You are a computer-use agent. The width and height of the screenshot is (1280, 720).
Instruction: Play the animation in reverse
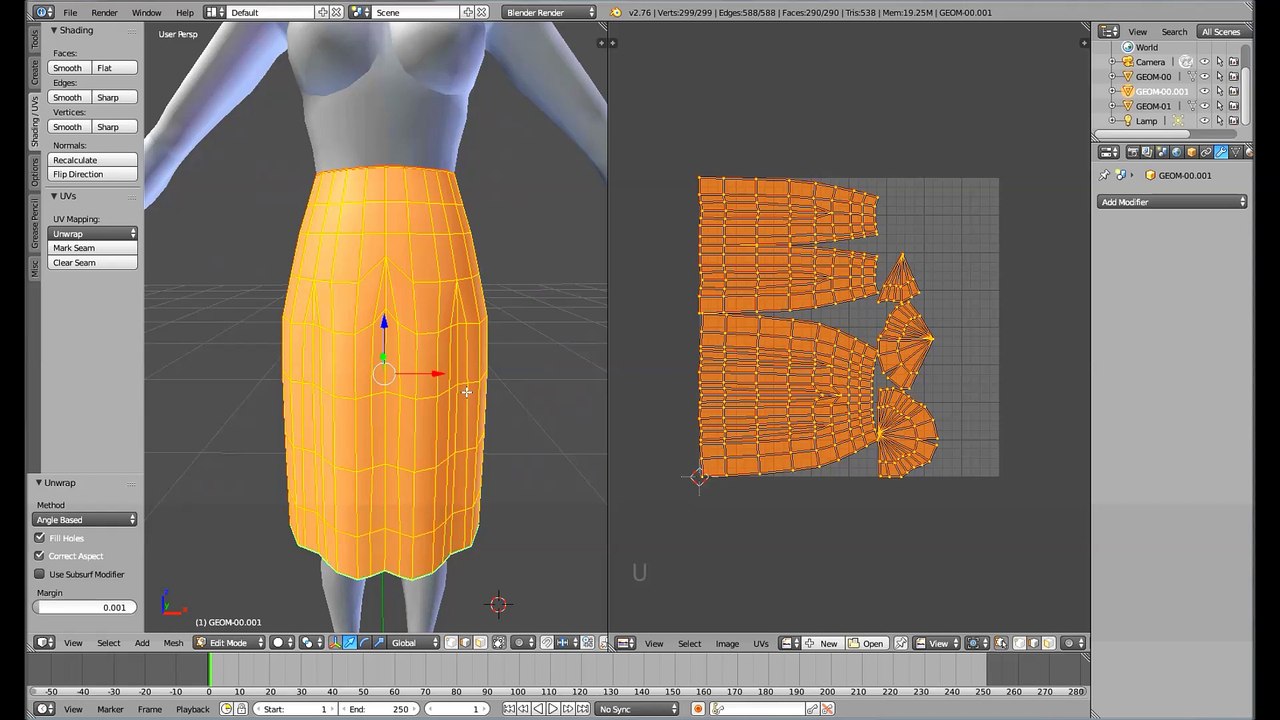point(538,709)
